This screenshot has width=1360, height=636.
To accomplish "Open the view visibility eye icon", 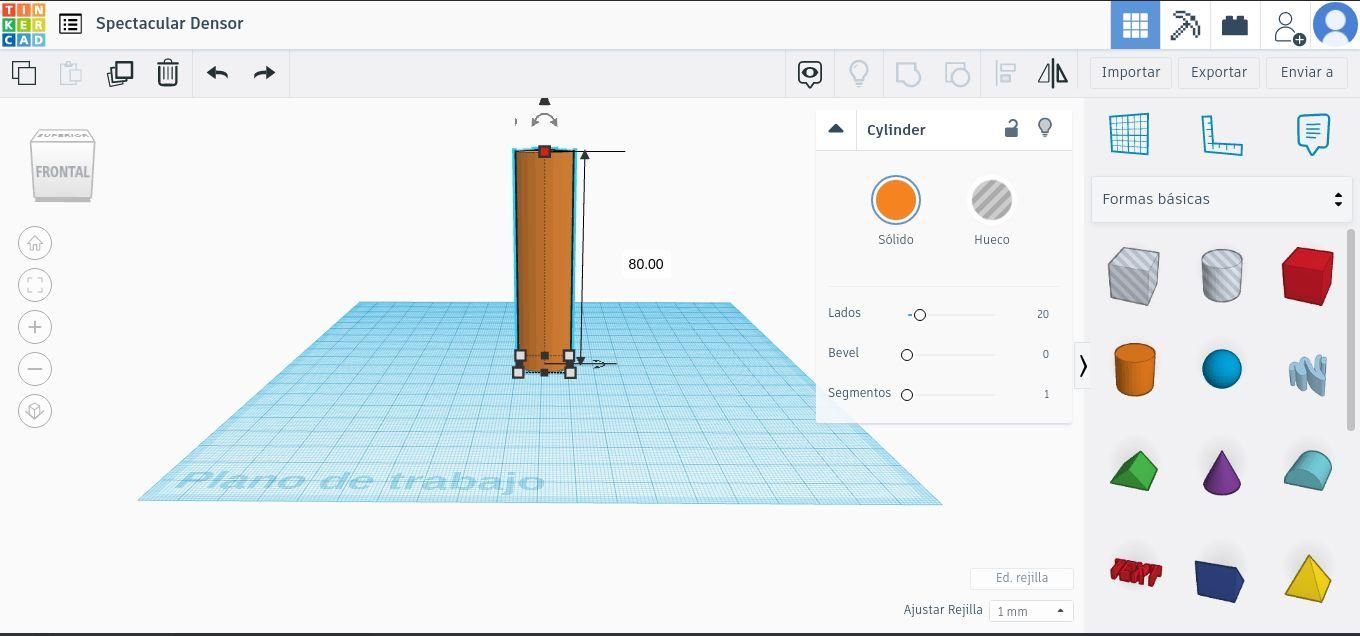I will (x=810, y=73).
